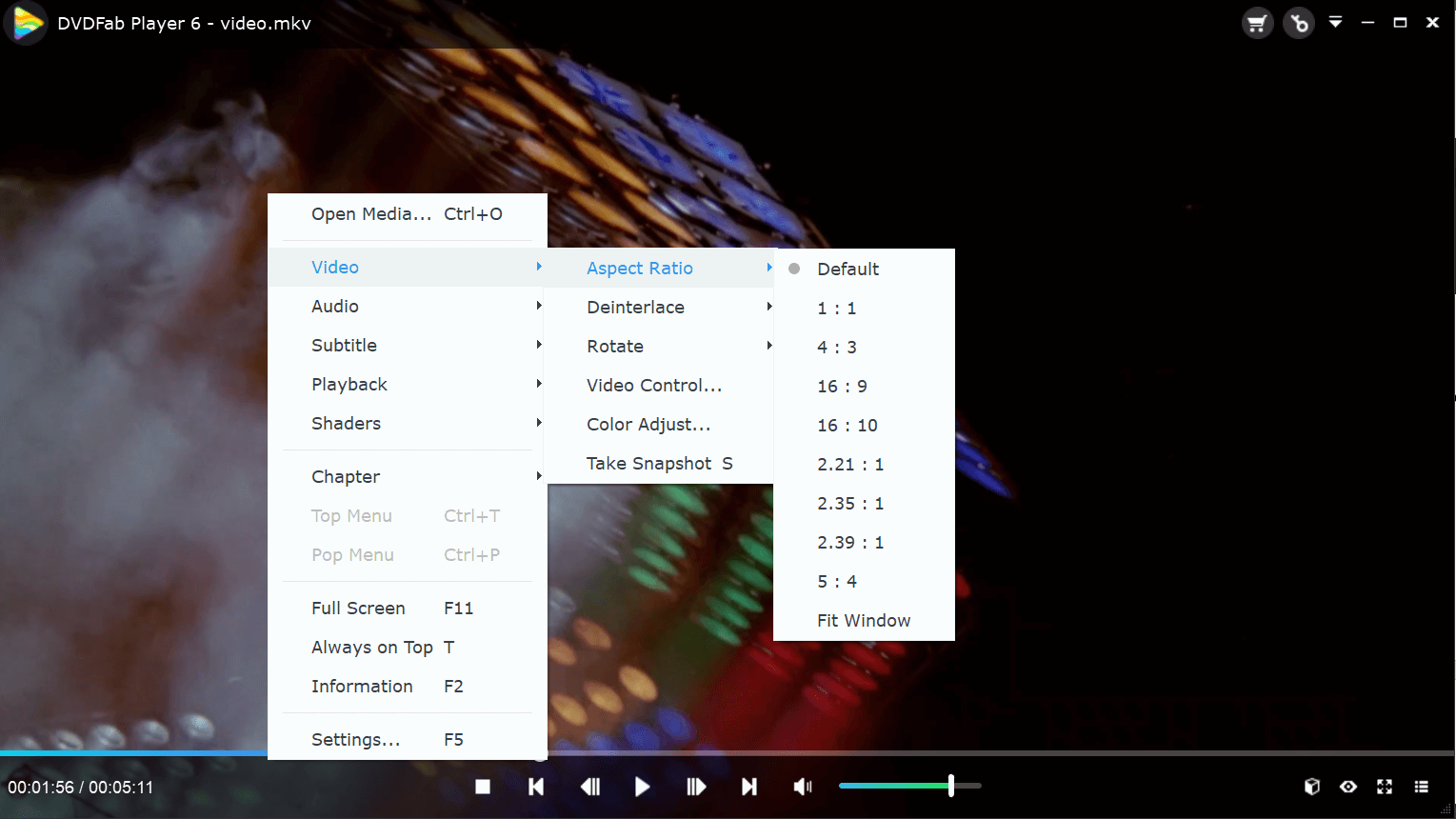Enter full screen via expand icon
The height and width of the screenshot is (819, 1456).
pyautogui.click(x=1385, y=787)
